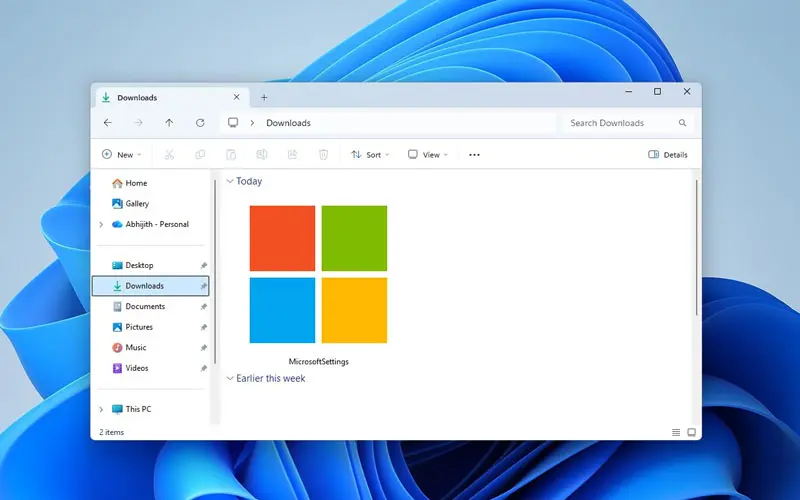The width and height of the screenshot is (800, 500).
Task: Collapse the Today group
Action: pos(230,181)
